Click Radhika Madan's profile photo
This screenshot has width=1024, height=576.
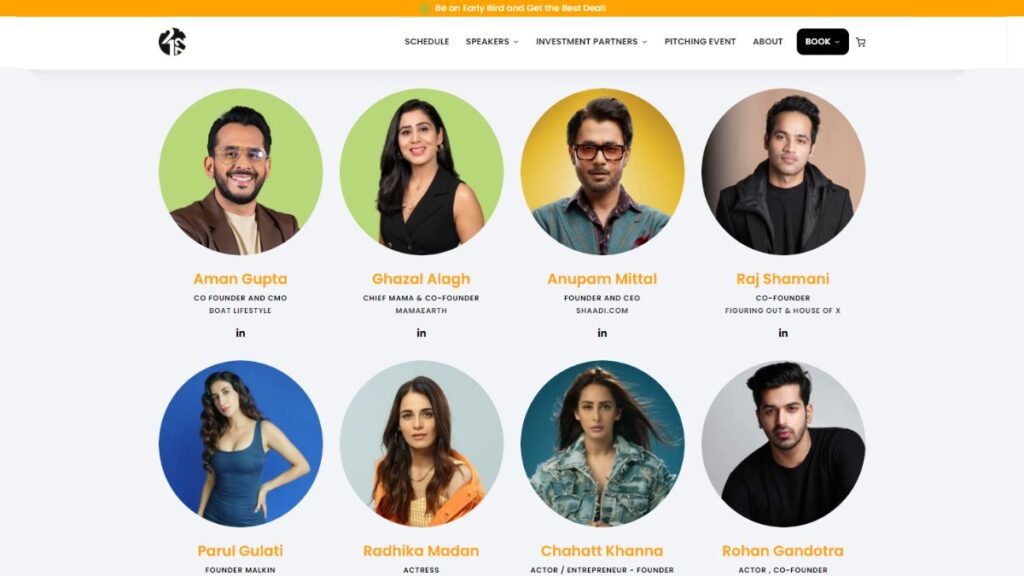(421, 443)
